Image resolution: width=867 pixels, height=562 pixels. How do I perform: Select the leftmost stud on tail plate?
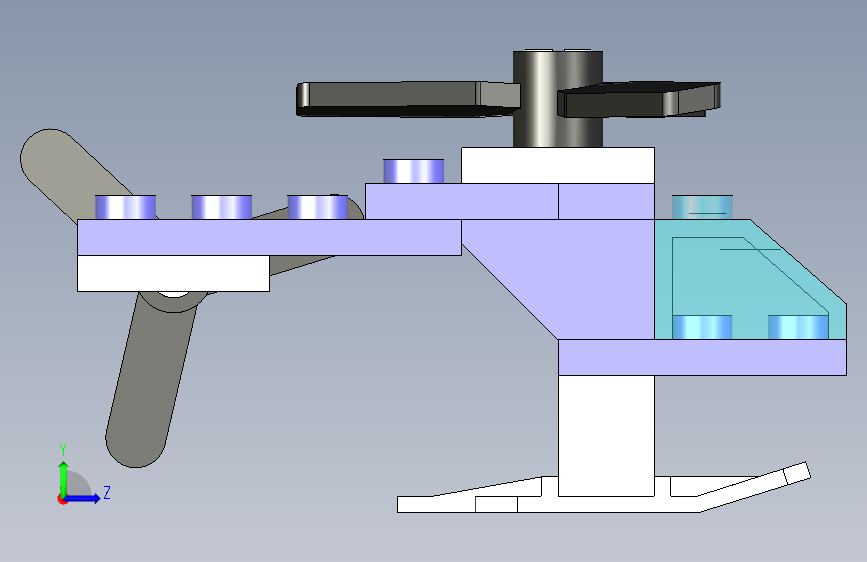click(126, 207)
